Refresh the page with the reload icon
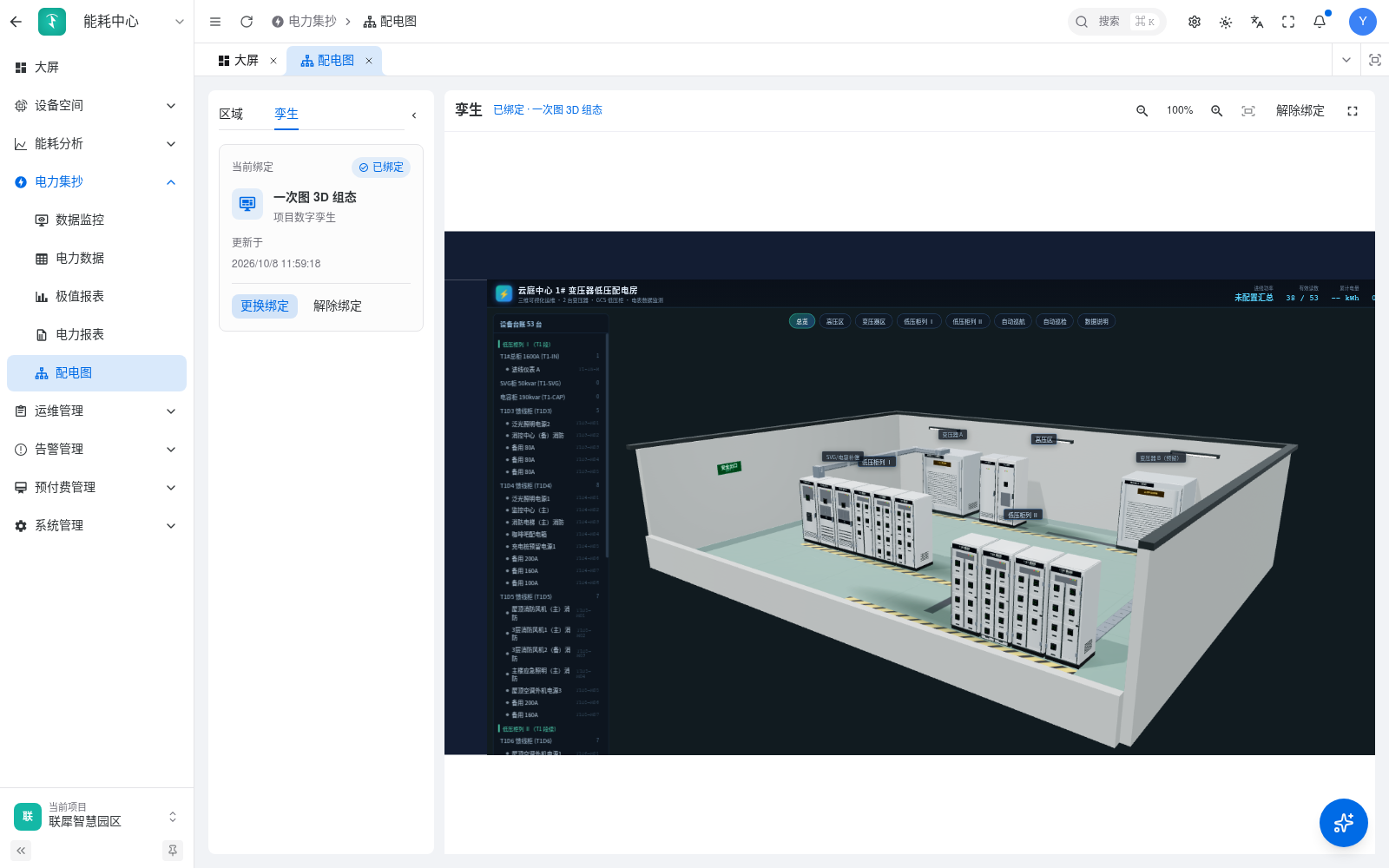The image size is (1389, 868). (247, 22)
